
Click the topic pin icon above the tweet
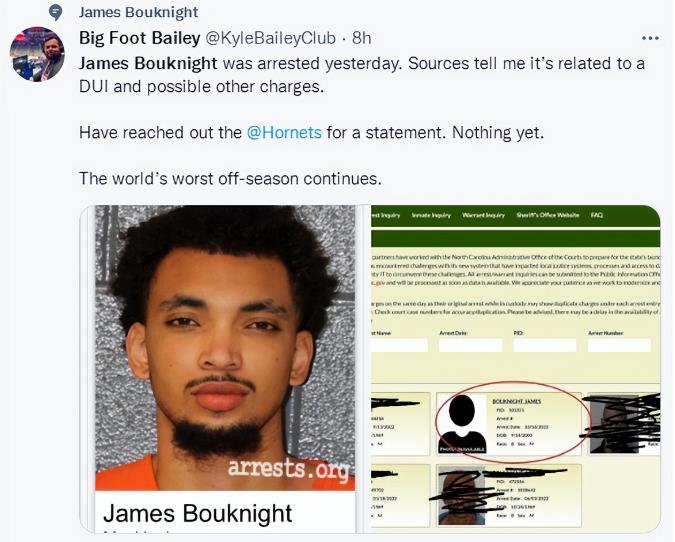56,13
